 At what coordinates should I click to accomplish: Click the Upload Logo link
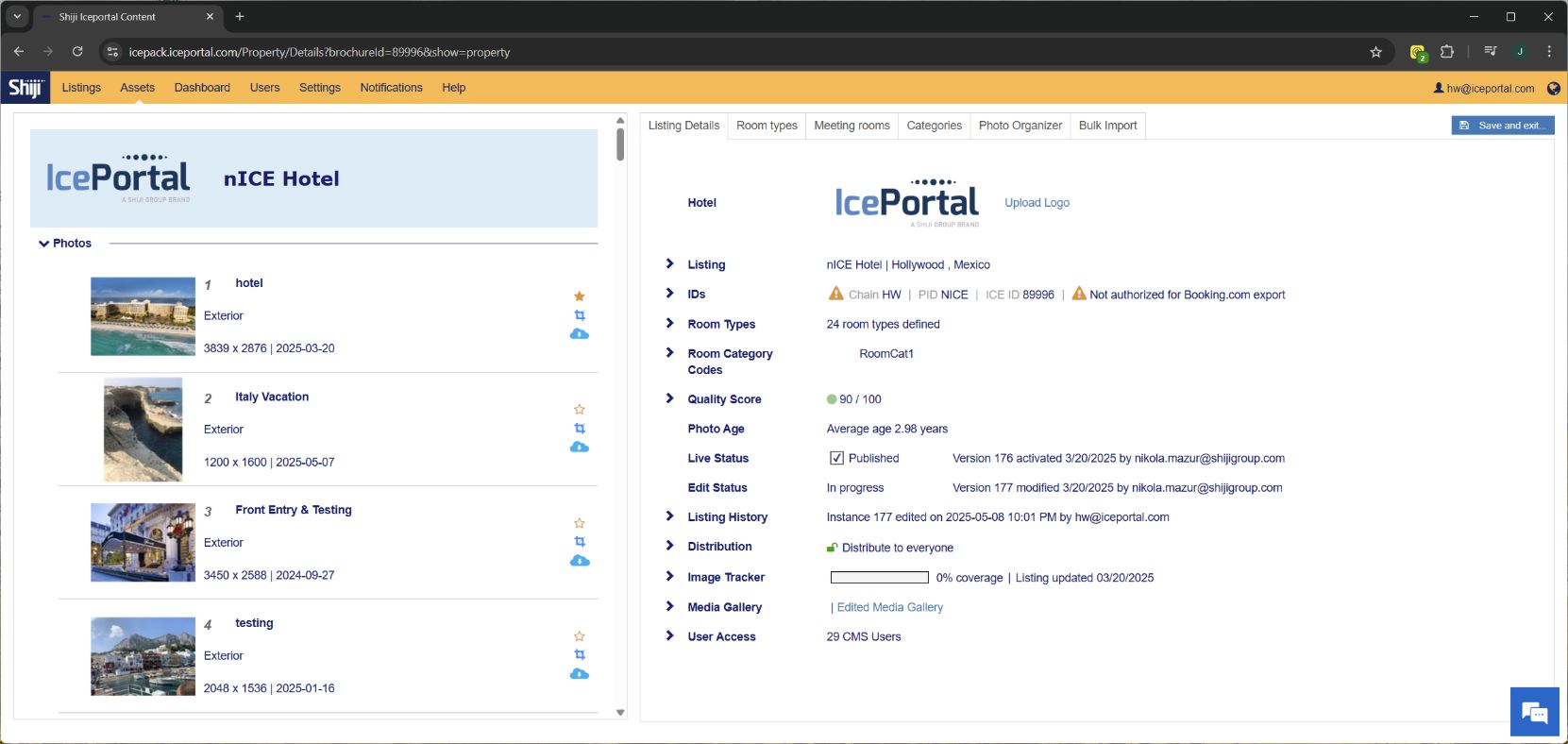tap(1037, 203)
